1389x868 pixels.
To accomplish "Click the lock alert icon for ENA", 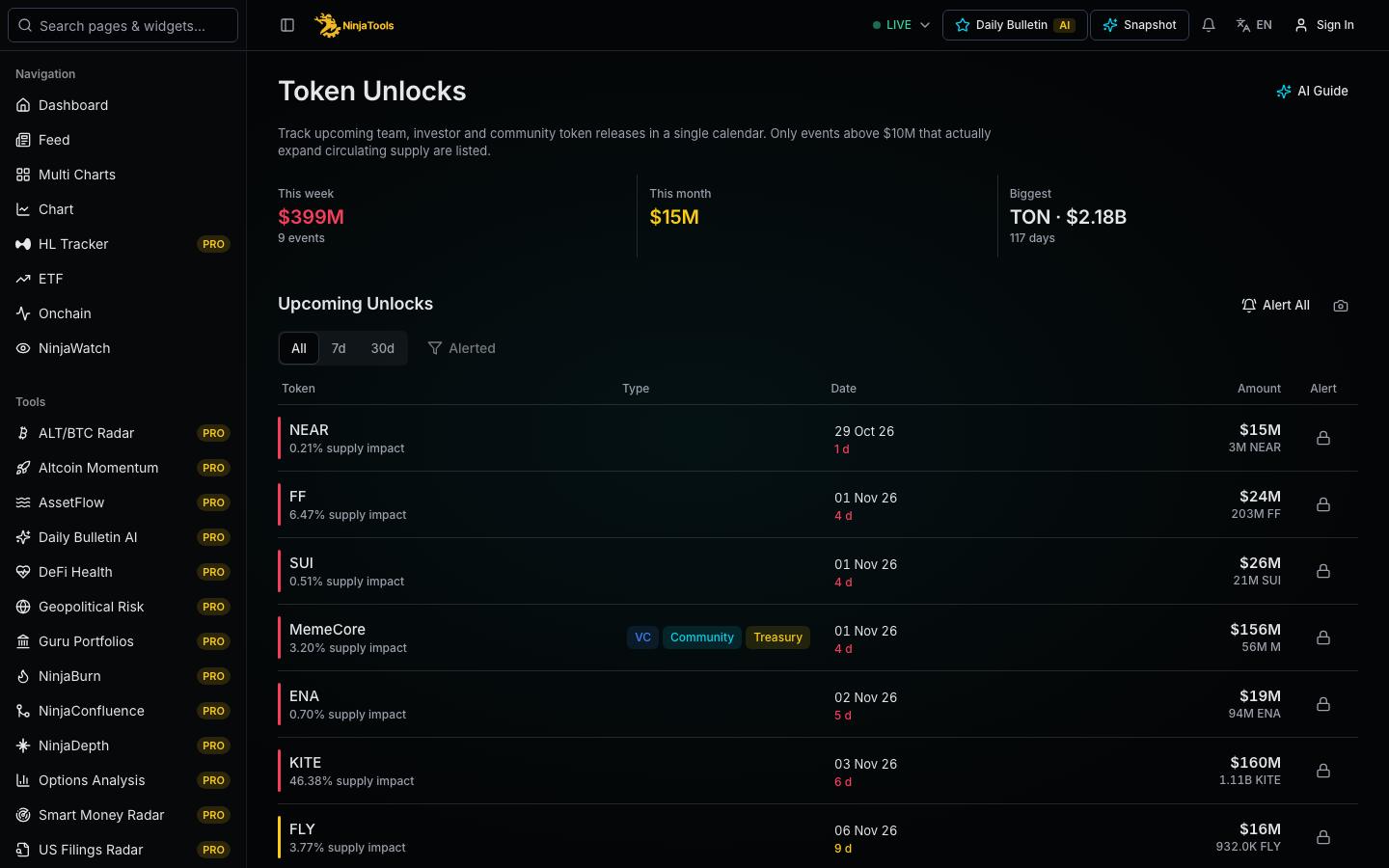I will click(x=1323, y=704).
